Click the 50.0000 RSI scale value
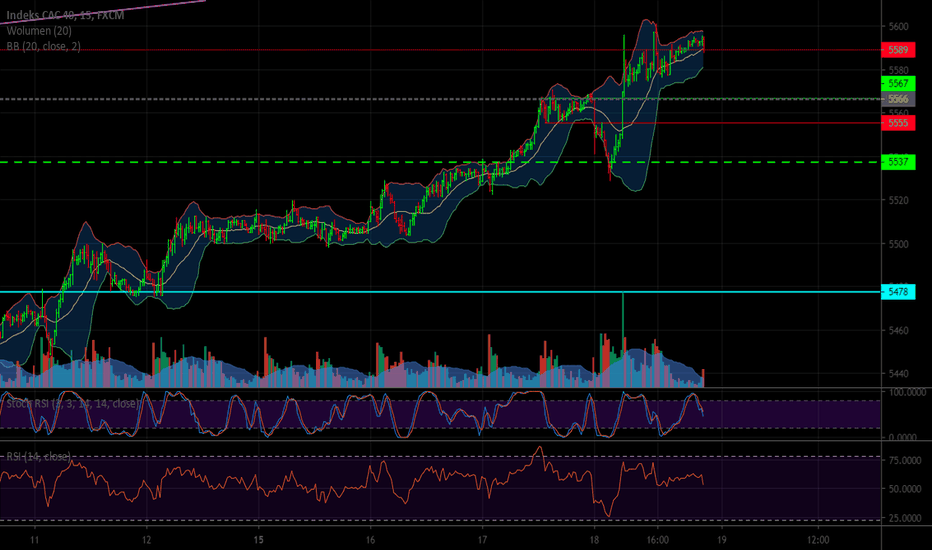Viewport: 932px width, 550px height. [905, 489]
